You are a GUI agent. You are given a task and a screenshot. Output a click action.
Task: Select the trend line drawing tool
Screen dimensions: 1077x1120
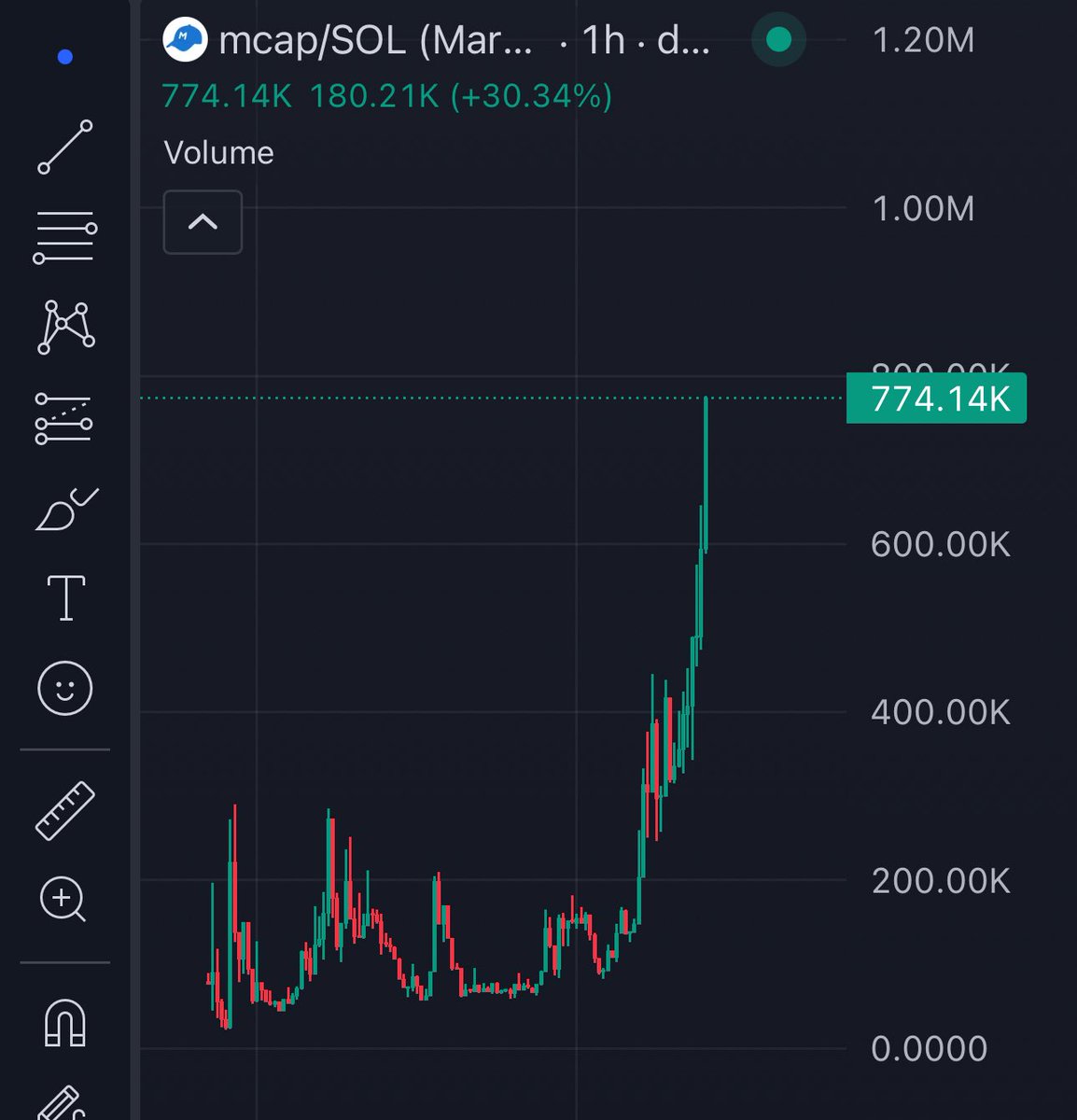click(x=65, y=147)
